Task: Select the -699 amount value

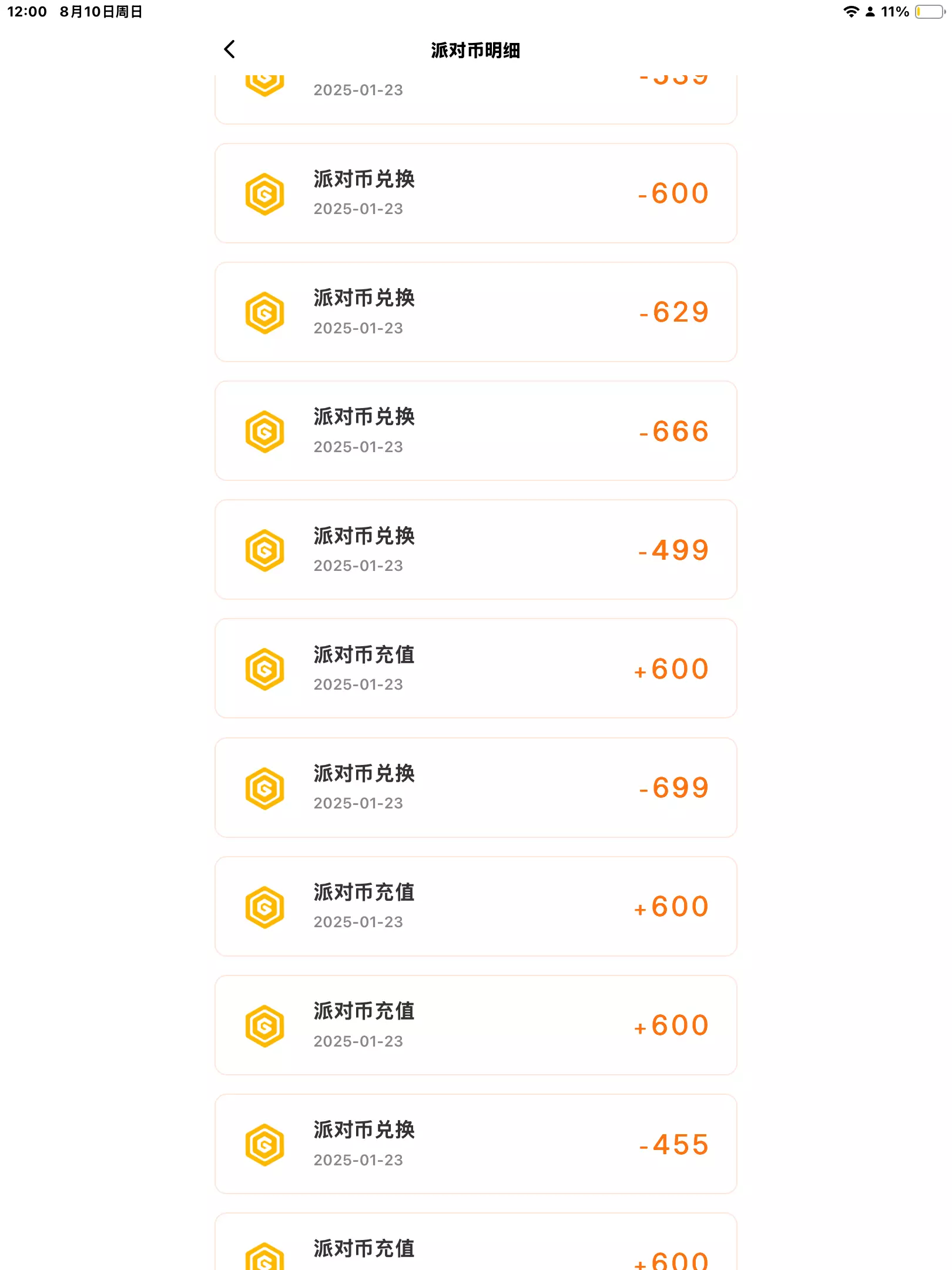Action: [x=675, y=788]
